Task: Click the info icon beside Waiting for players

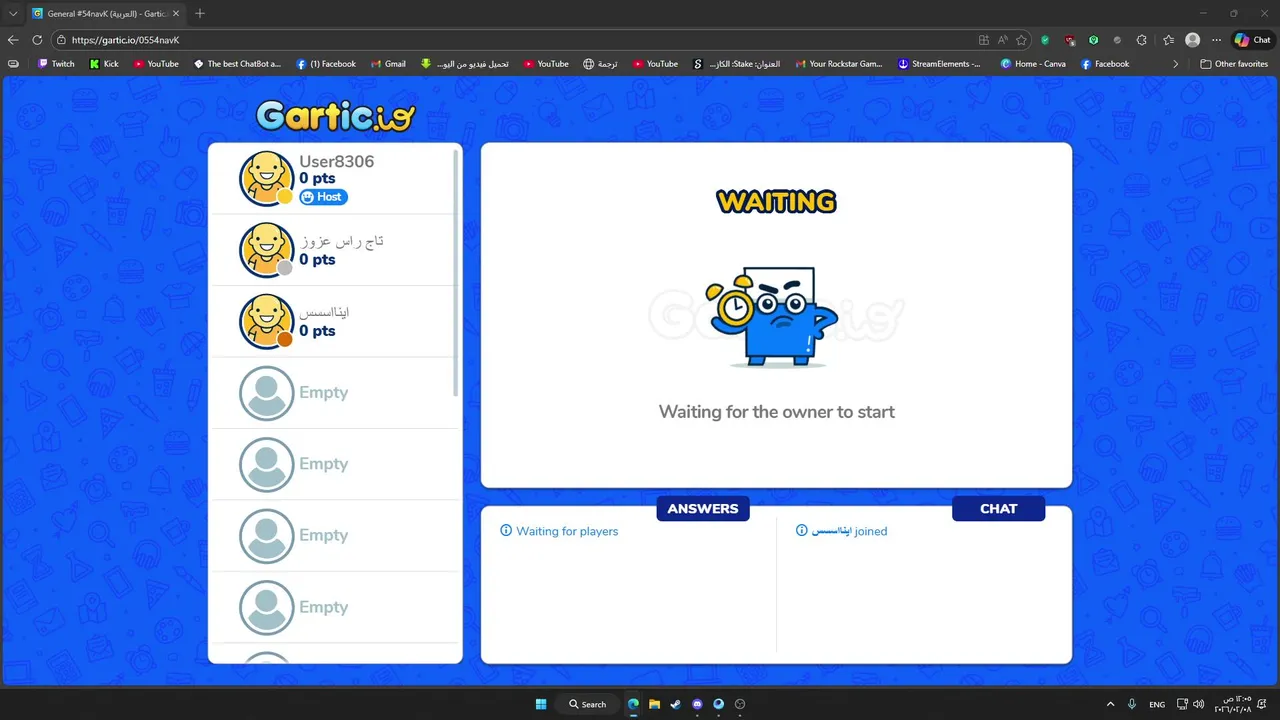Action: point(506,531)
